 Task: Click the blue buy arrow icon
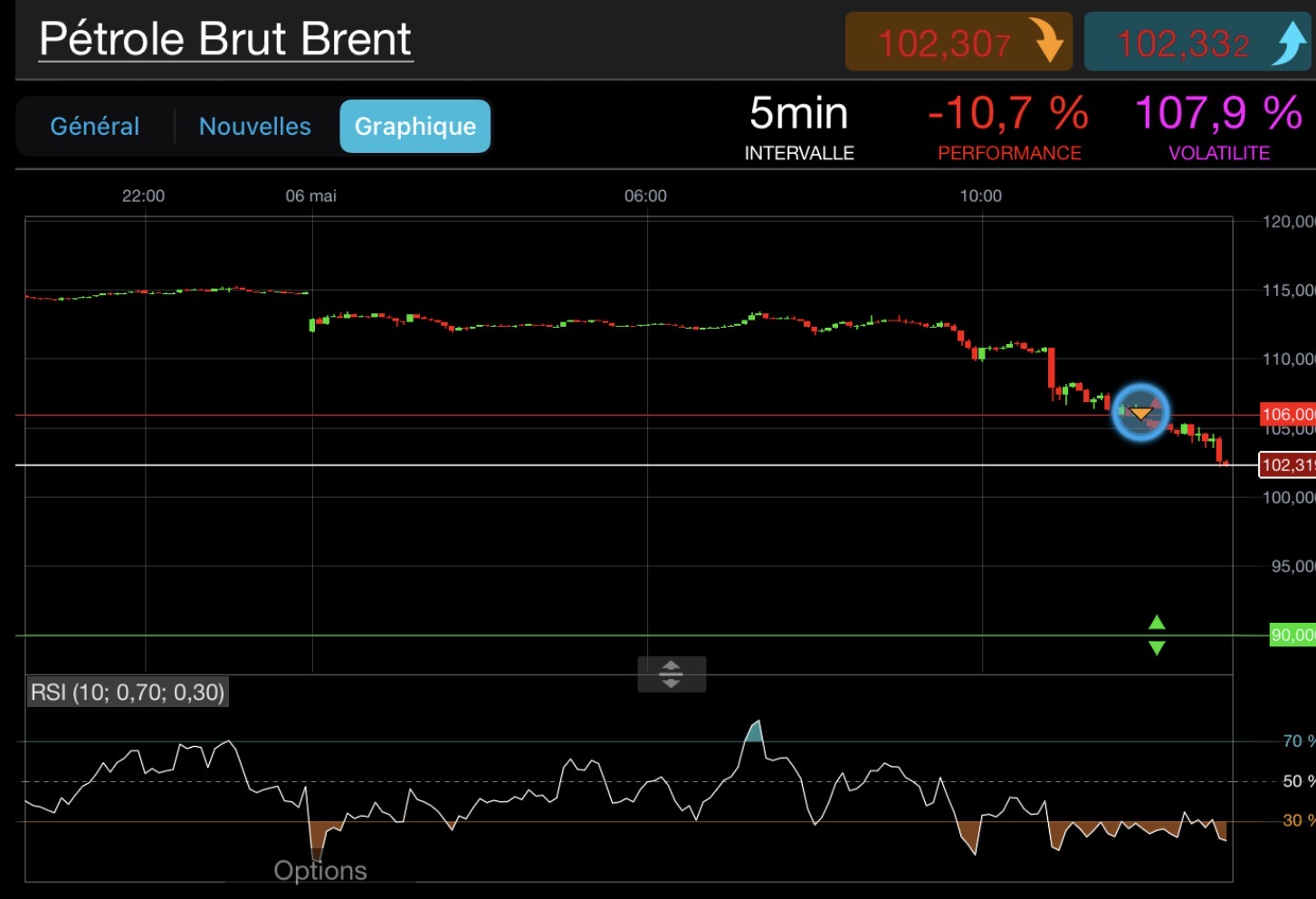click(1289, 43)
